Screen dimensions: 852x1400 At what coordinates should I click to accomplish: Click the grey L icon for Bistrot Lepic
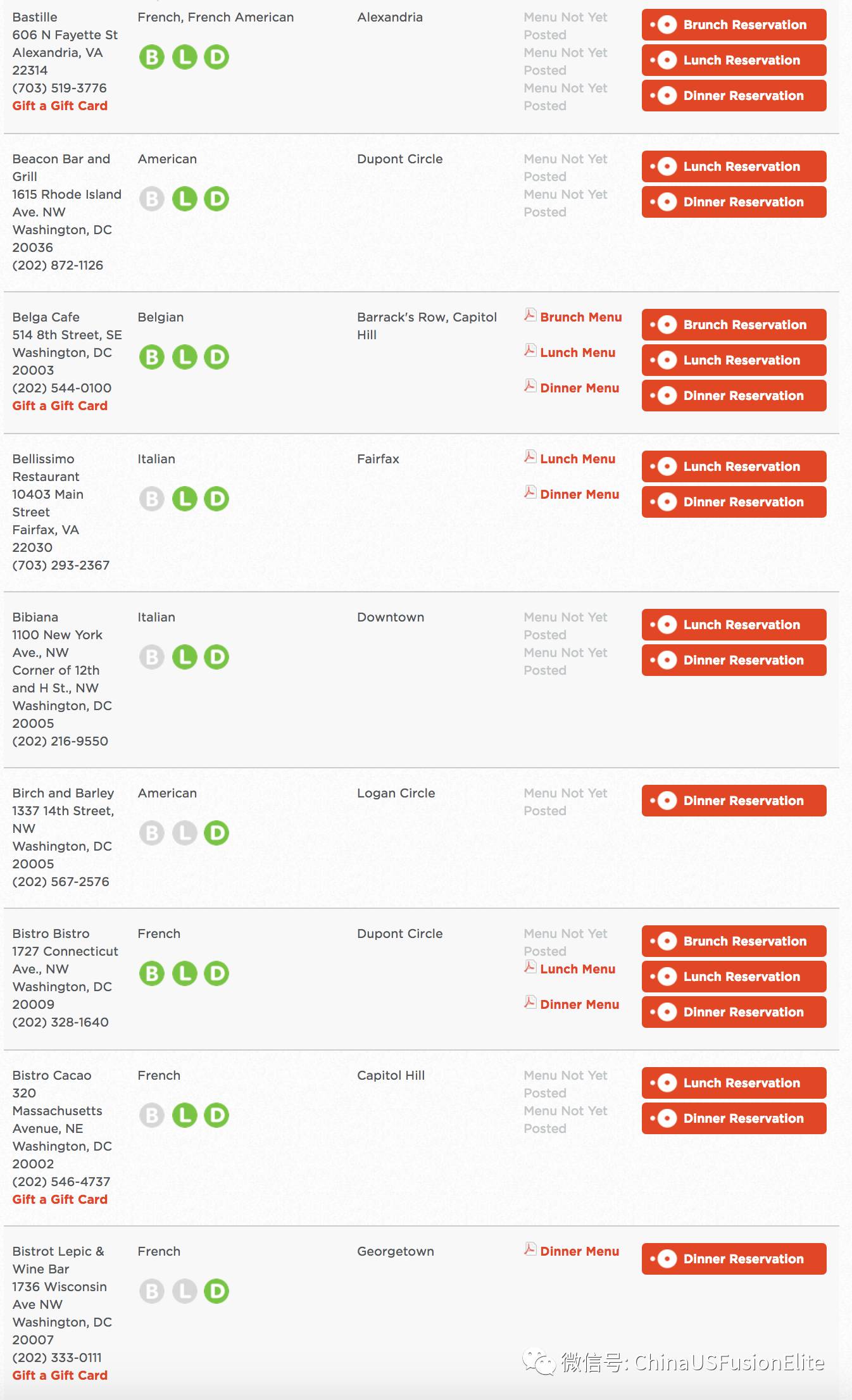click(185, 1291)
